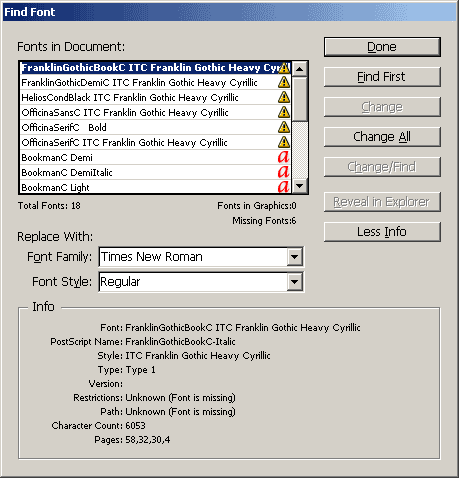Select the HeliosCondBlack font entry

(155, 97)
